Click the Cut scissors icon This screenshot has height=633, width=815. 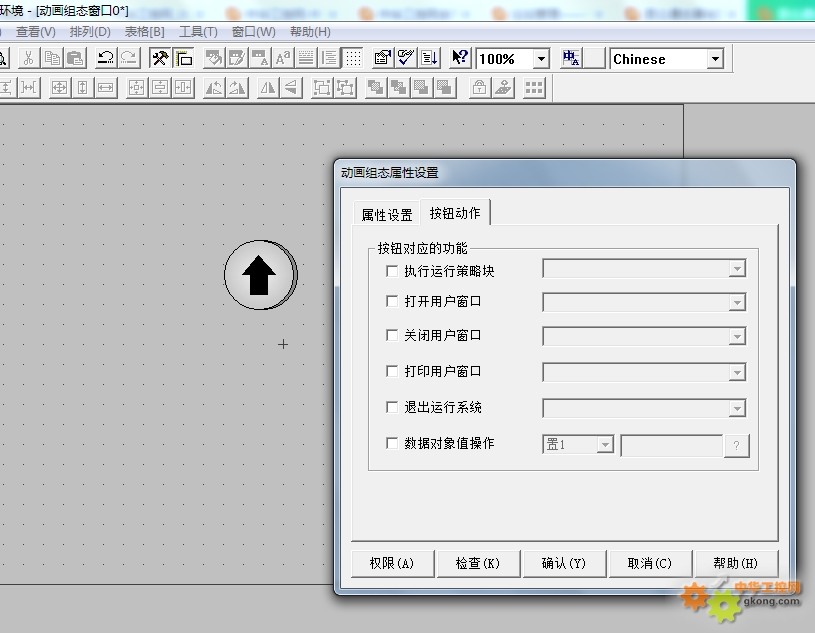[29, 58]
